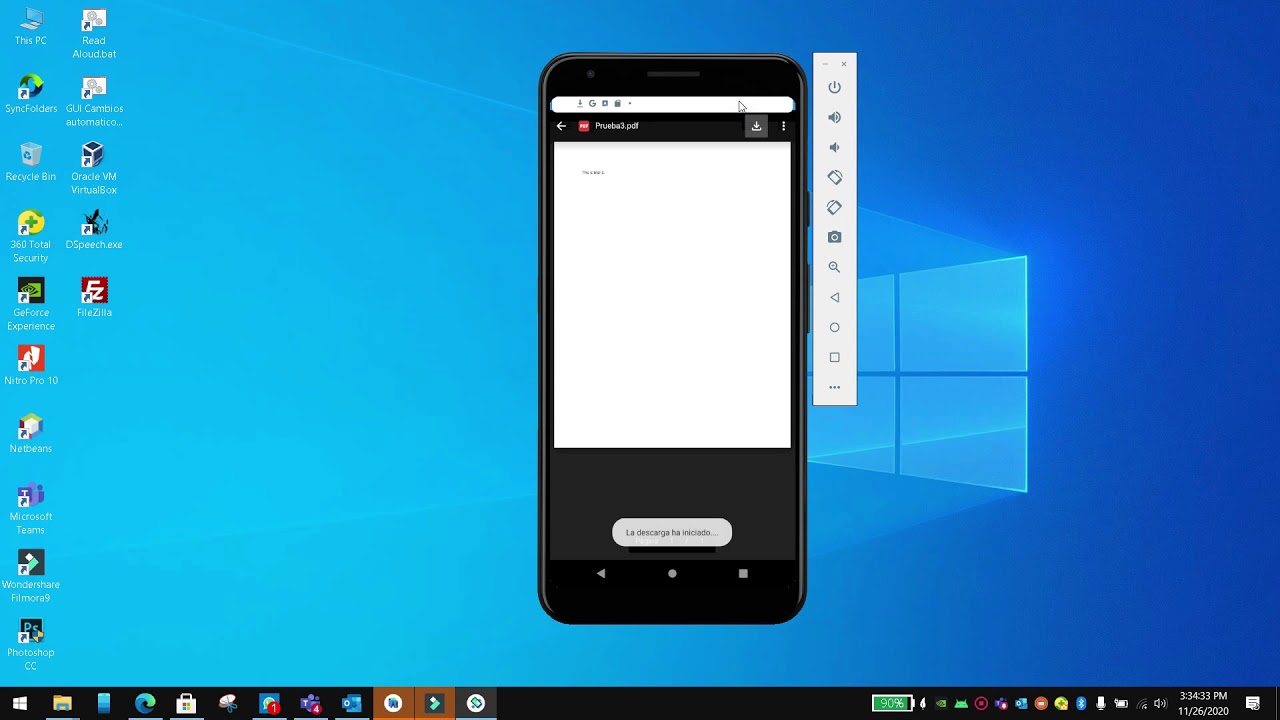1280x720 pixels.
Task: Raise volume with emulator Volume Up icon
Action: (x=834, y=117)
